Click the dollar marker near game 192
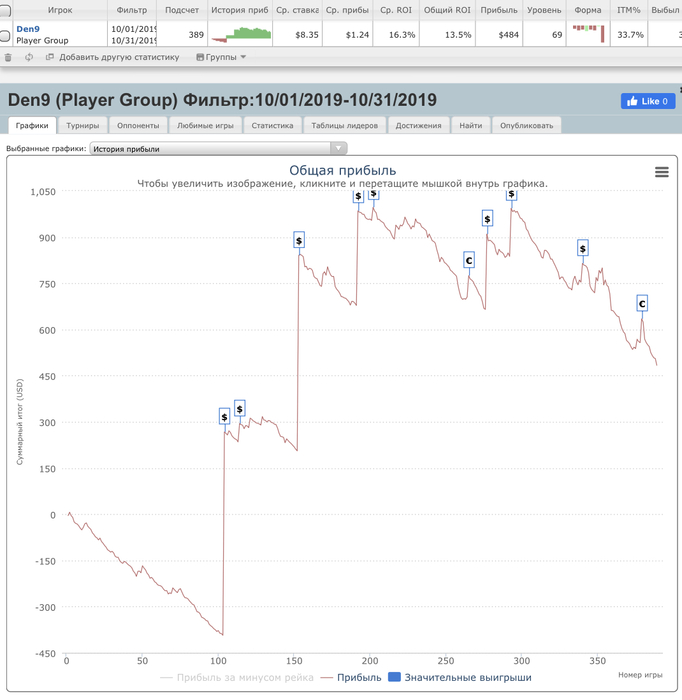The width and height of the screenshot is (682, 700). (358, 196)
